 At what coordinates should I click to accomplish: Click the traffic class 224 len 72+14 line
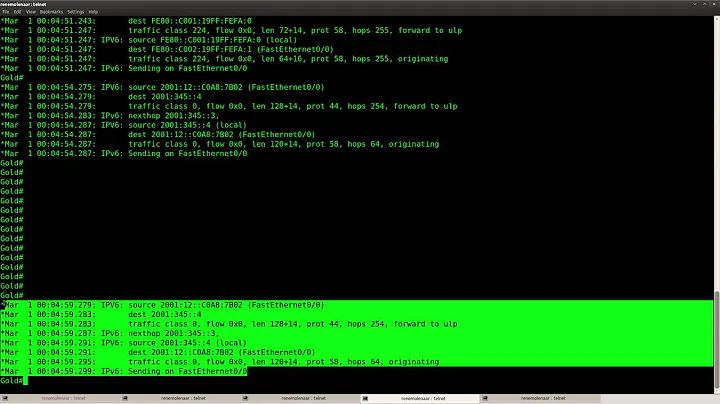[231, 30]
